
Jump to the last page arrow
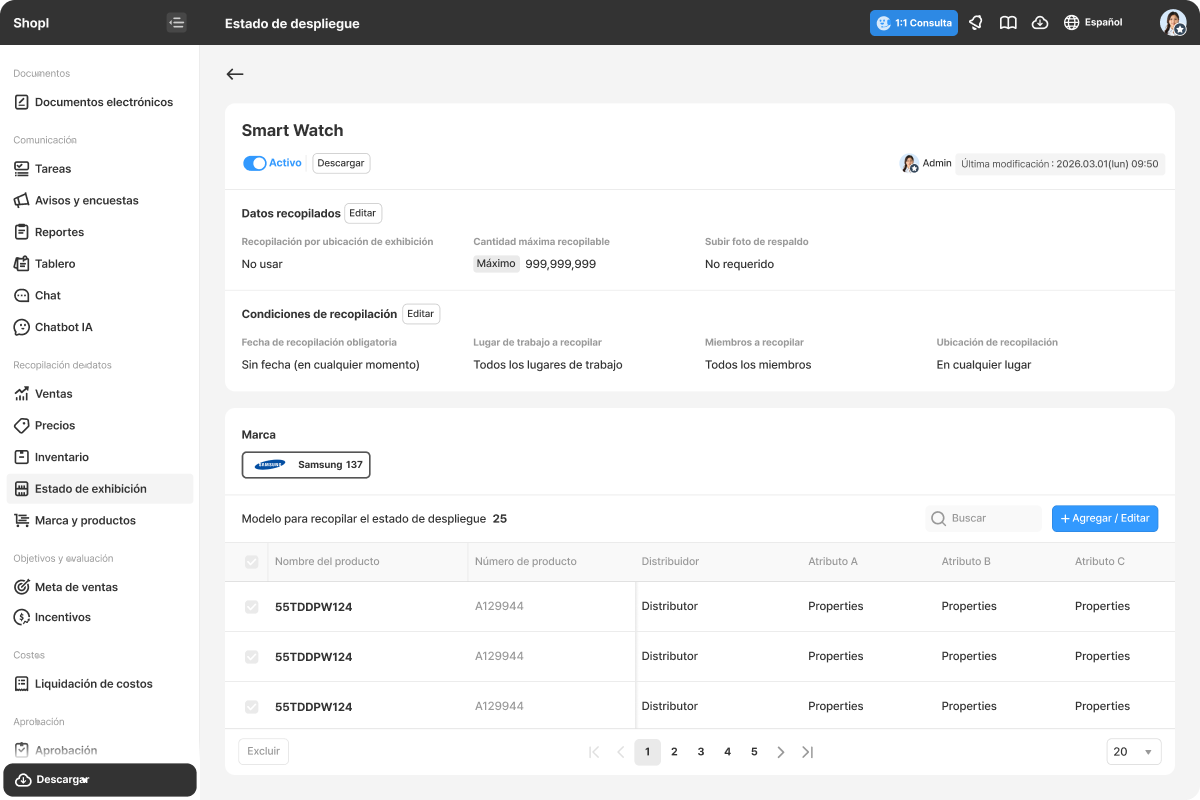808,752
